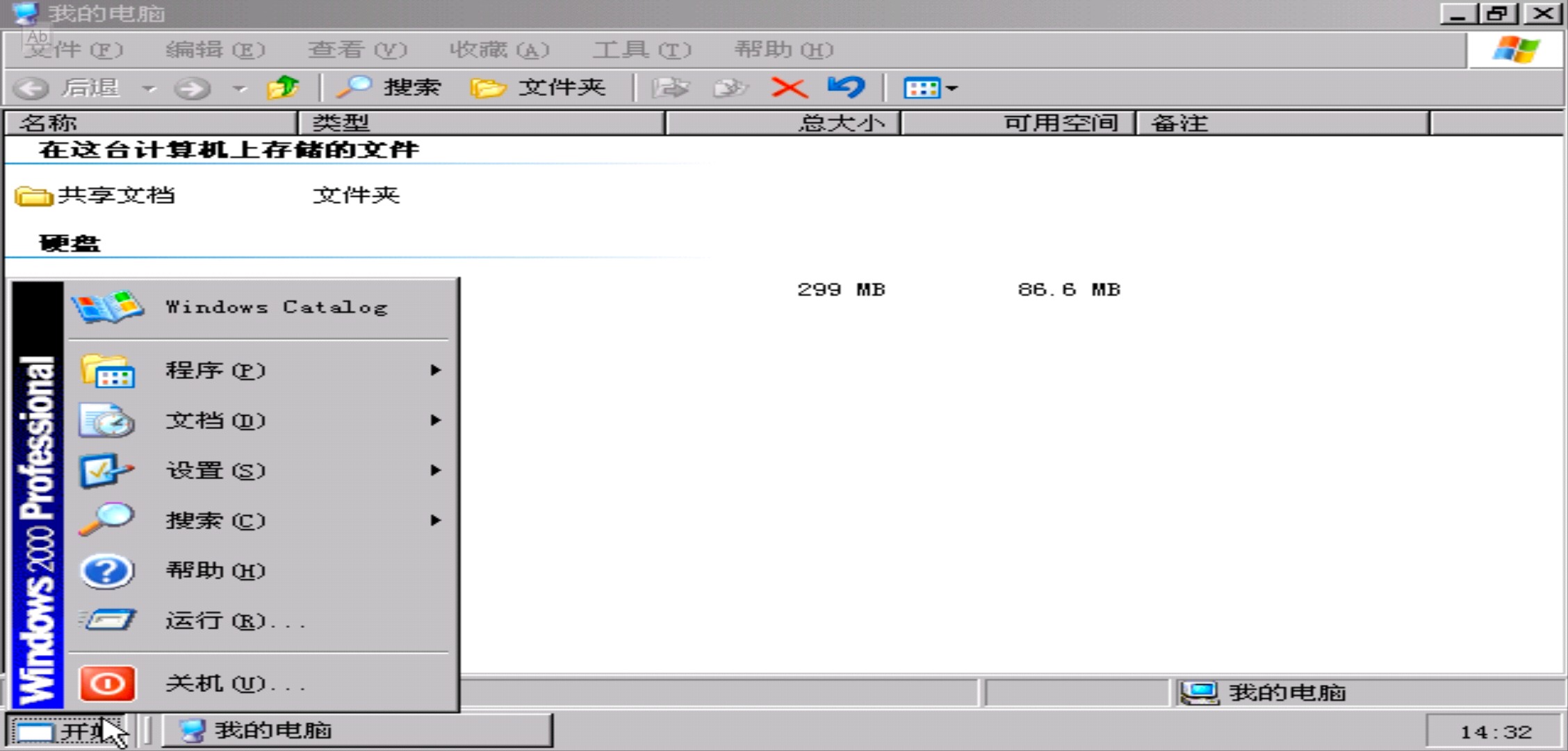
Task: Expand the Programs submenu arrow
Action: tap(435, 370)
